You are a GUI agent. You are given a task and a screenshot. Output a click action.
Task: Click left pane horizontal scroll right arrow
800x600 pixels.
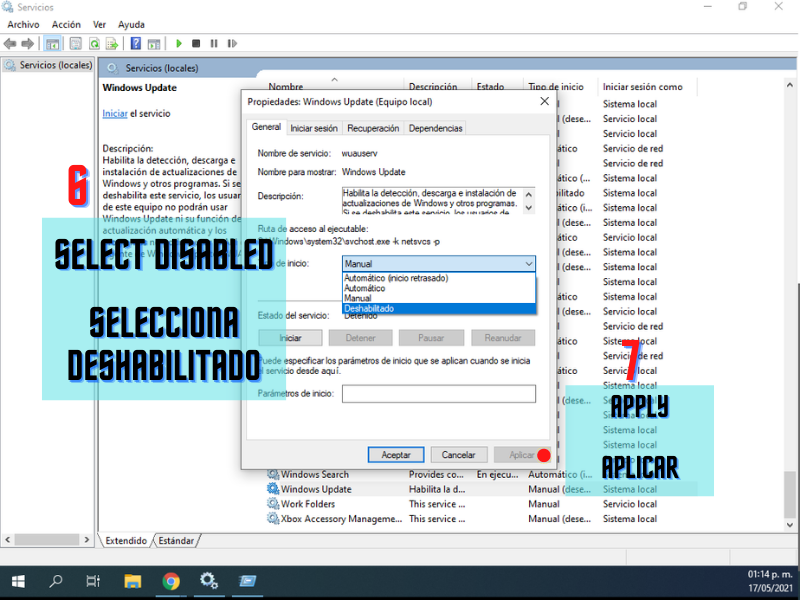87,539
